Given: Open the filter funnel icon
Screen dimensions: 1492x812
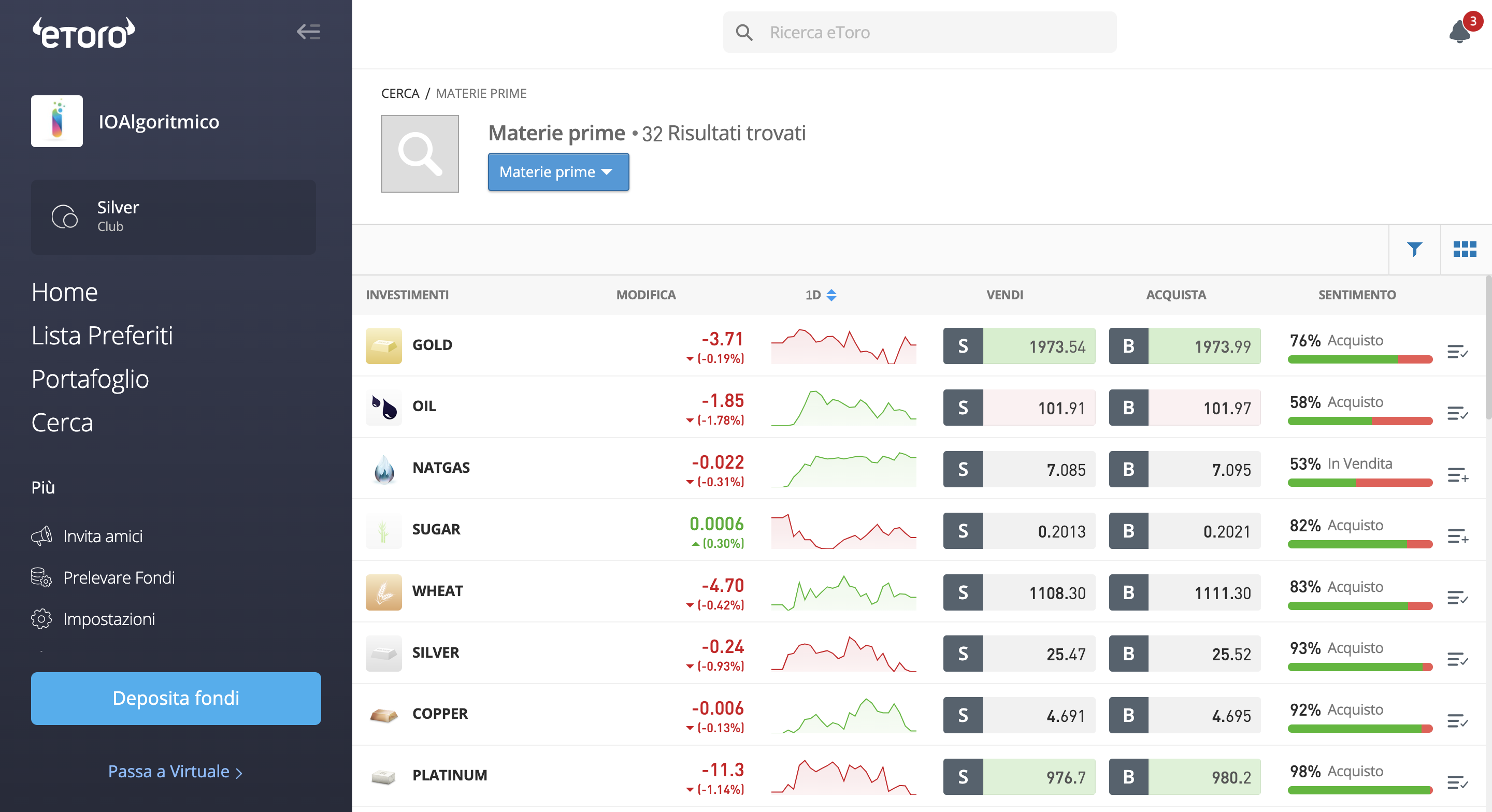Looking at the screenshot, I should click(x=1414, y=249).
